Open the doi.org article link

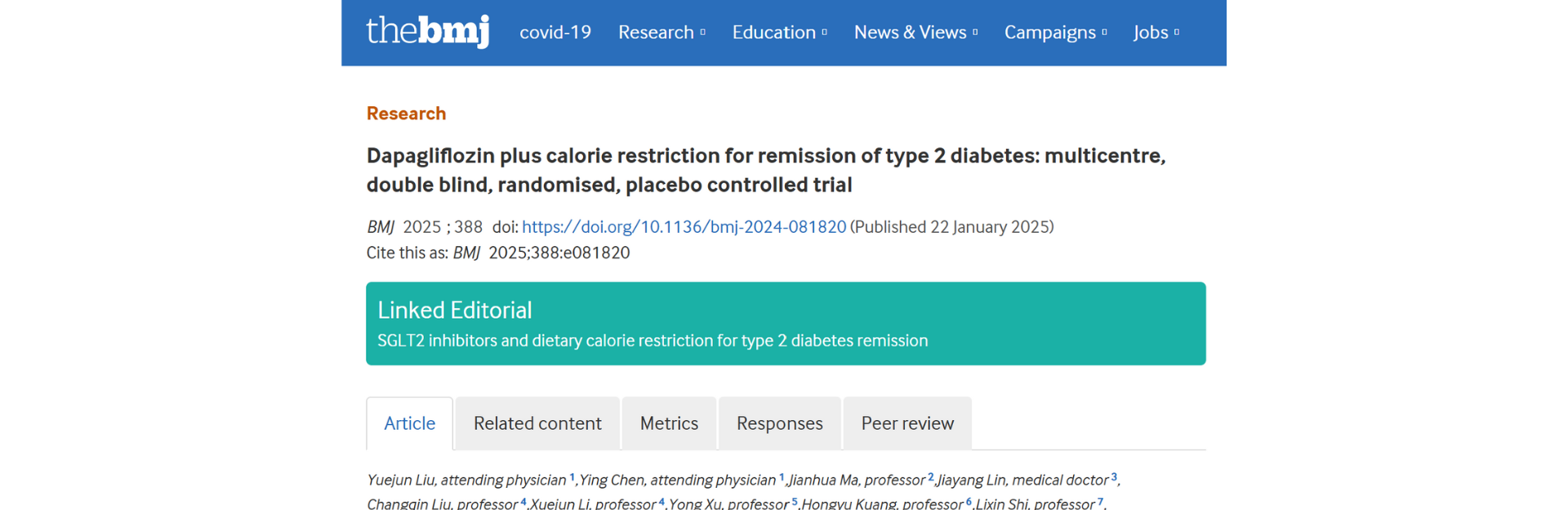point(684,226)
